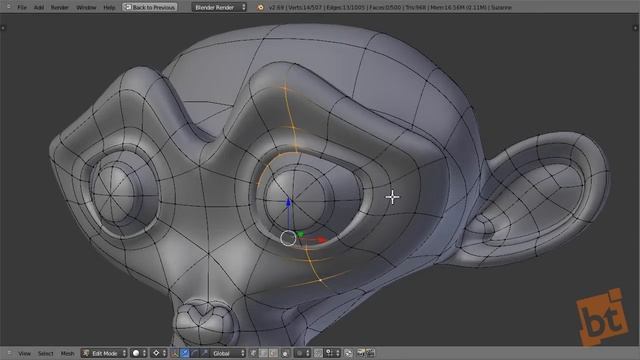Open the proportional editing dropdown

302,353
